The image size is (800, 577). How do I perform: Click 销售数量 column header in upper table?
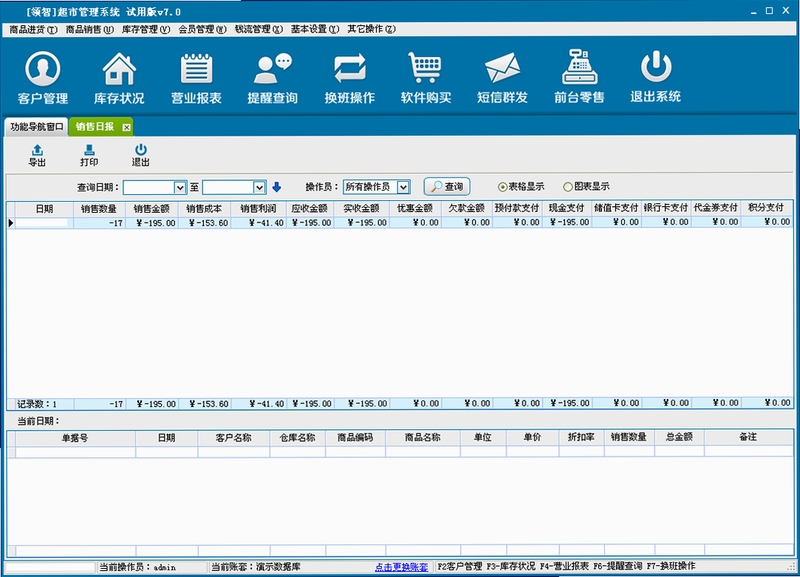click(99, 209)
